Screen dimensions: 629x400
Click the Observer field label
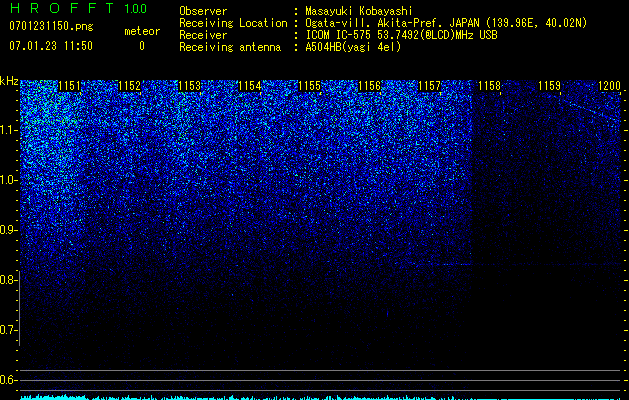click(203, 11)
